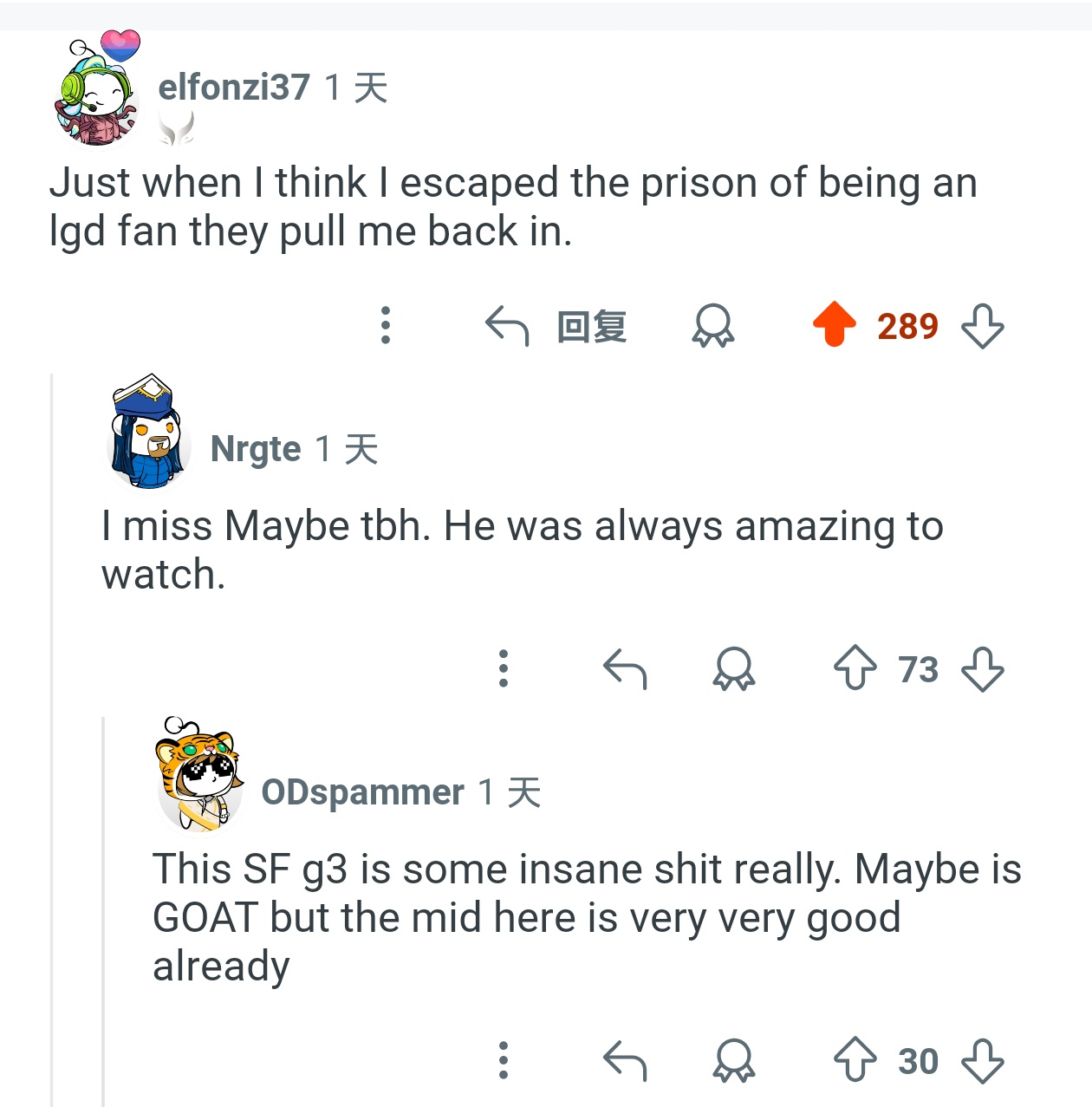Screen dimensions: 1092x1107
Task: Give award to Nrgte's comment
Action: coord(733,669)
